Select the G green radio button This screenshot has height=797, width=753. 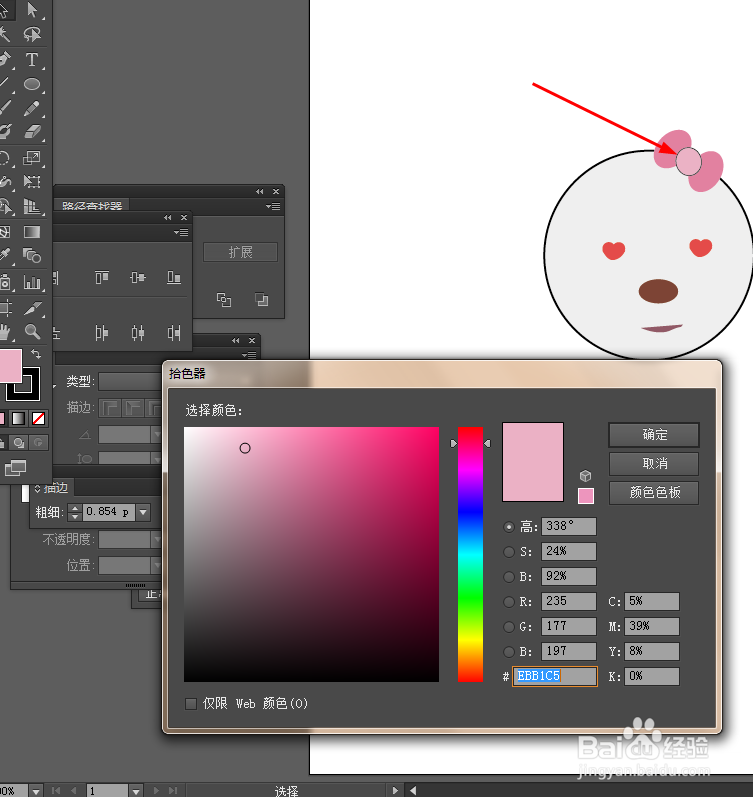point(508,626)
